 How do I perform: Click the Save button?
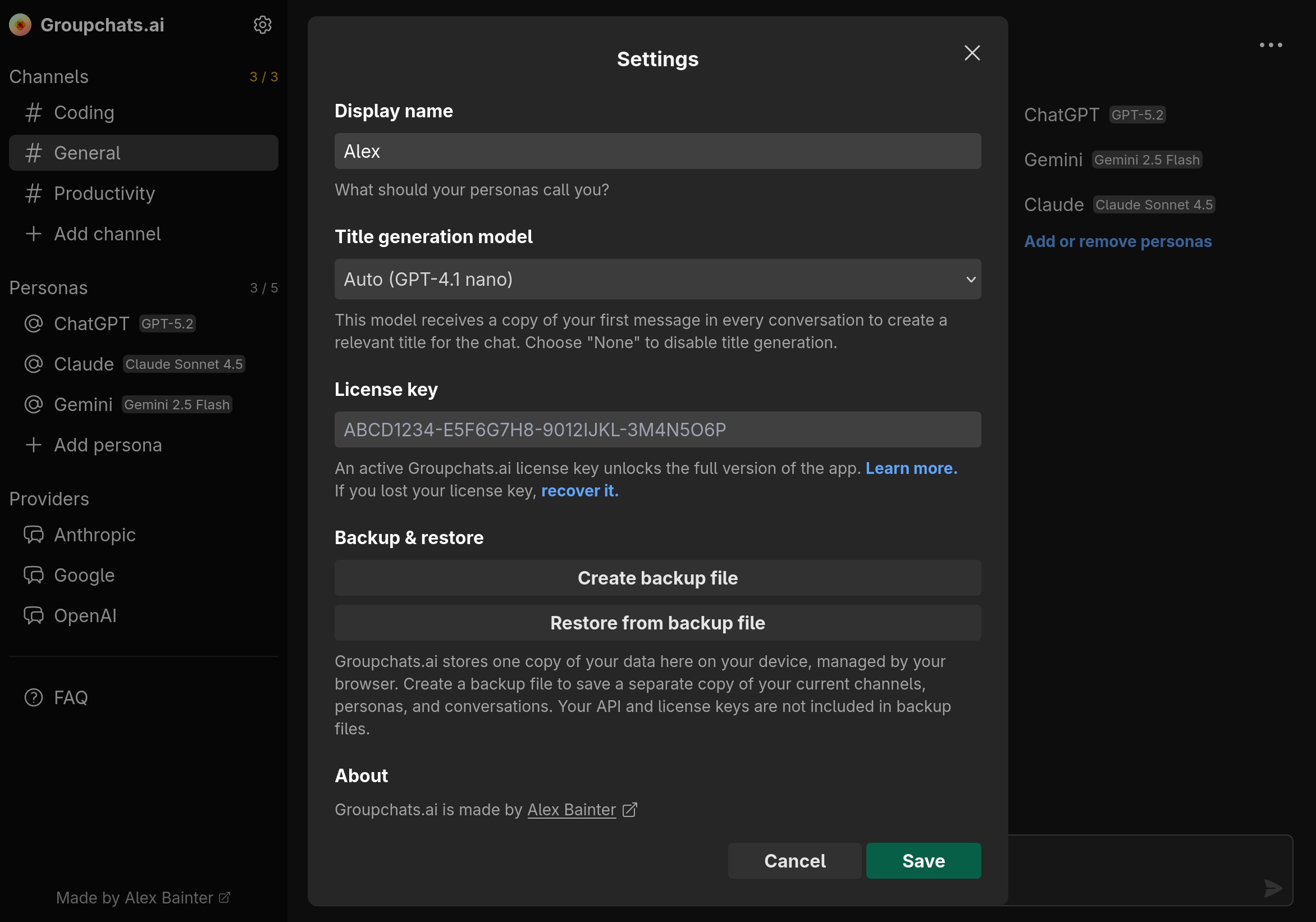point(923,861)
